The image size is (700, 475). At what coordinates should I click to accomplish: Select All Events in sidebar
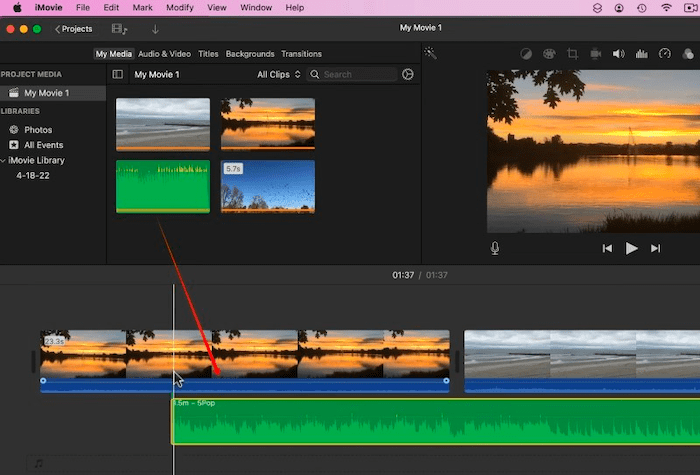(x=43, y=145)
